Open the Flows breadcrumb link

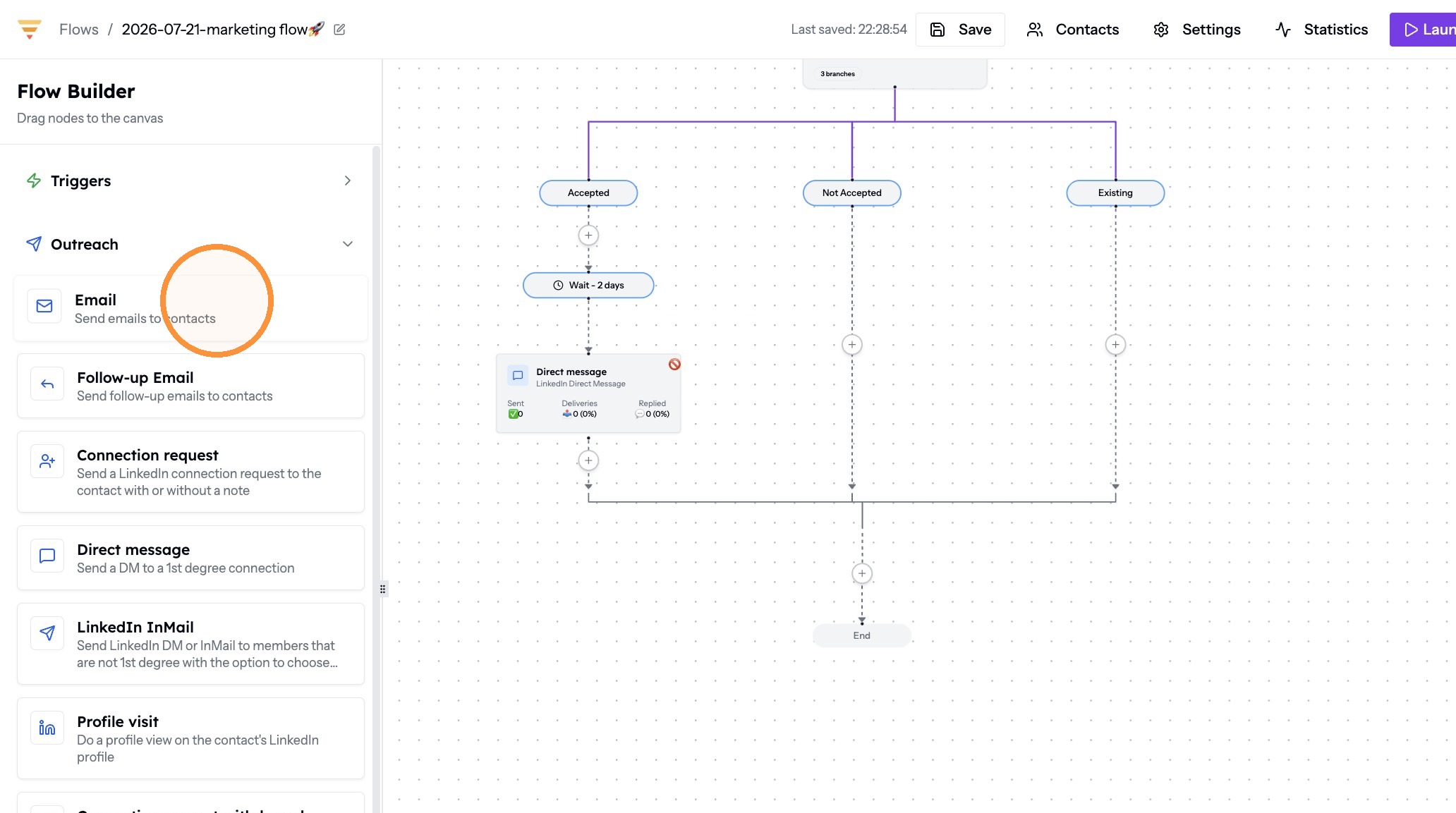[x=79, y=30]
